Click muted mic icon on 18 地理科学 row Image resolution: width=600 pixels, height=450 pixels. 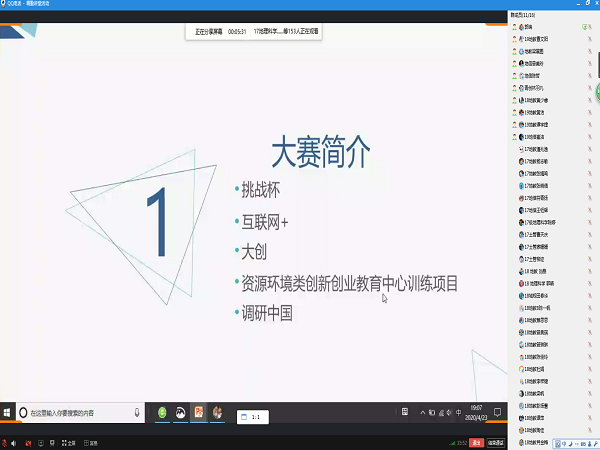coord(590,284)
